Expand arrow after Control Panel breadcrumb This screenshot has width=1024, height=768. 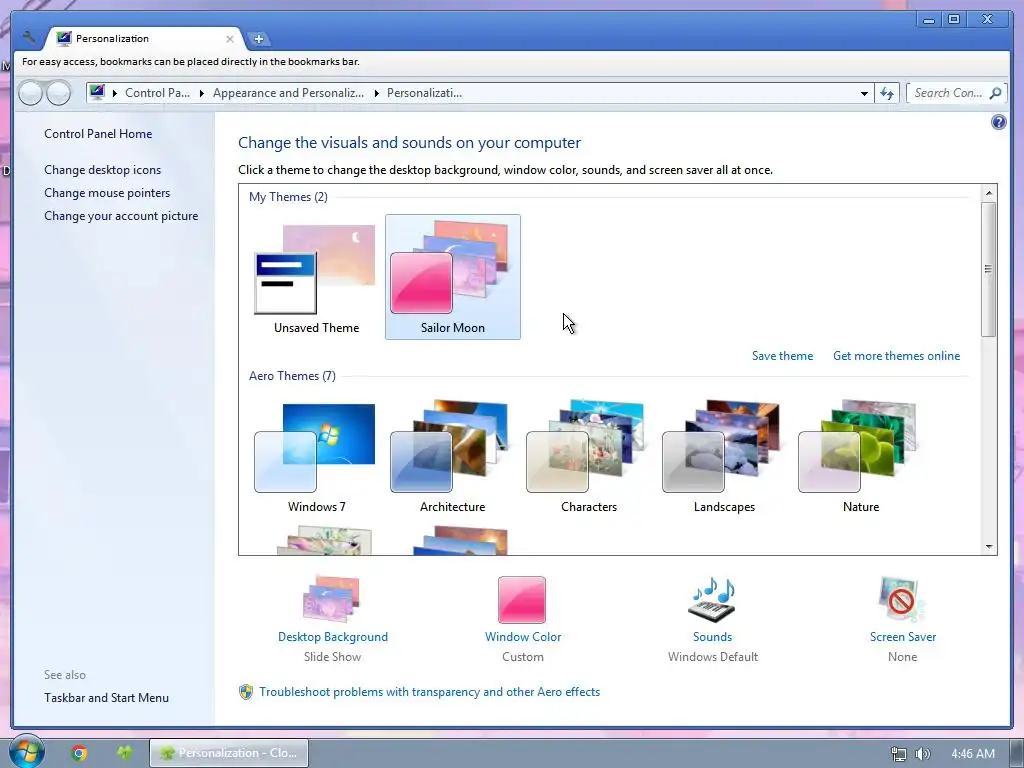[x=201, y=93]
